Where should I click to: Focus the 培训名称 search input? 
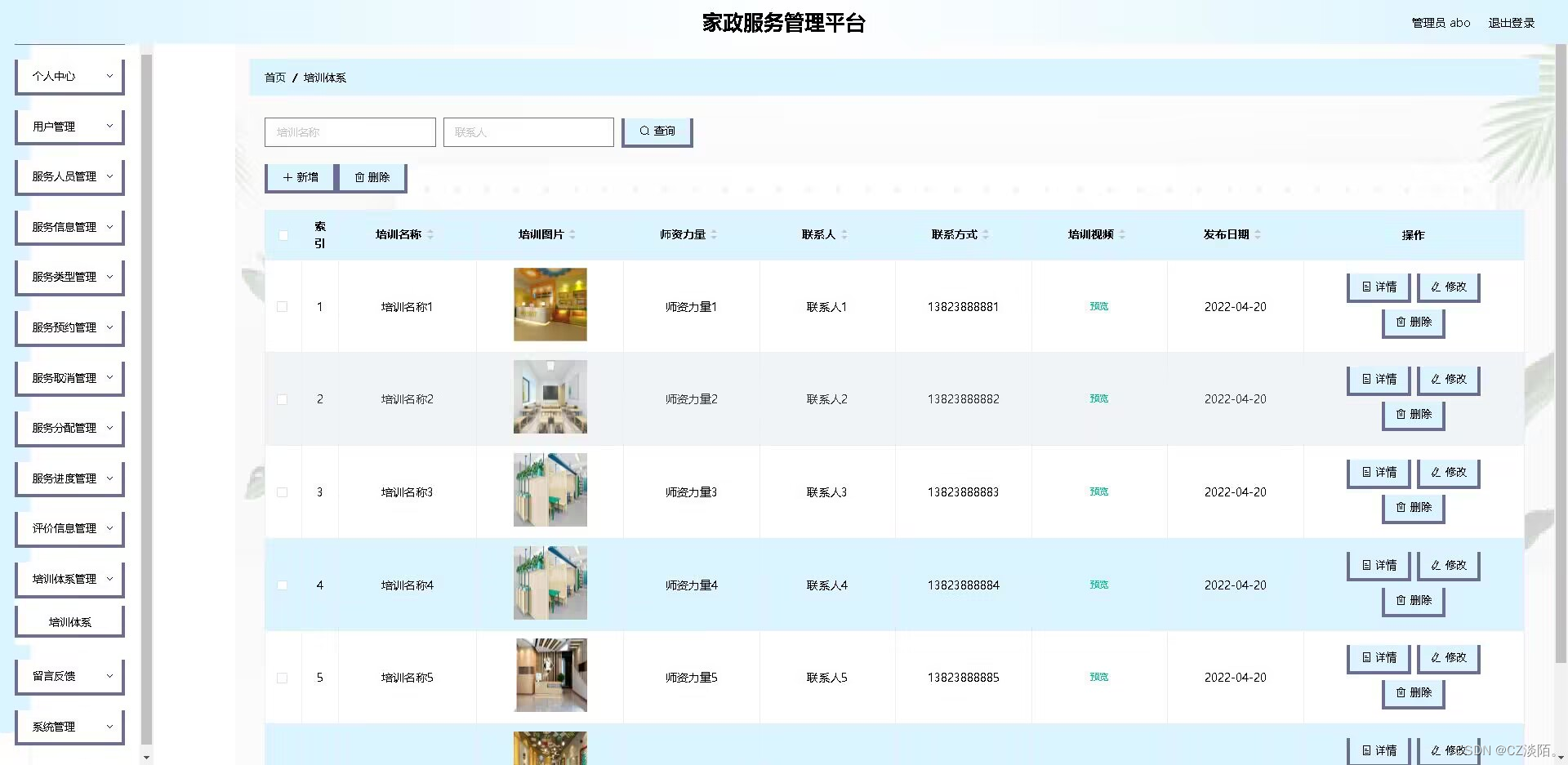click(x=350, y=132)
